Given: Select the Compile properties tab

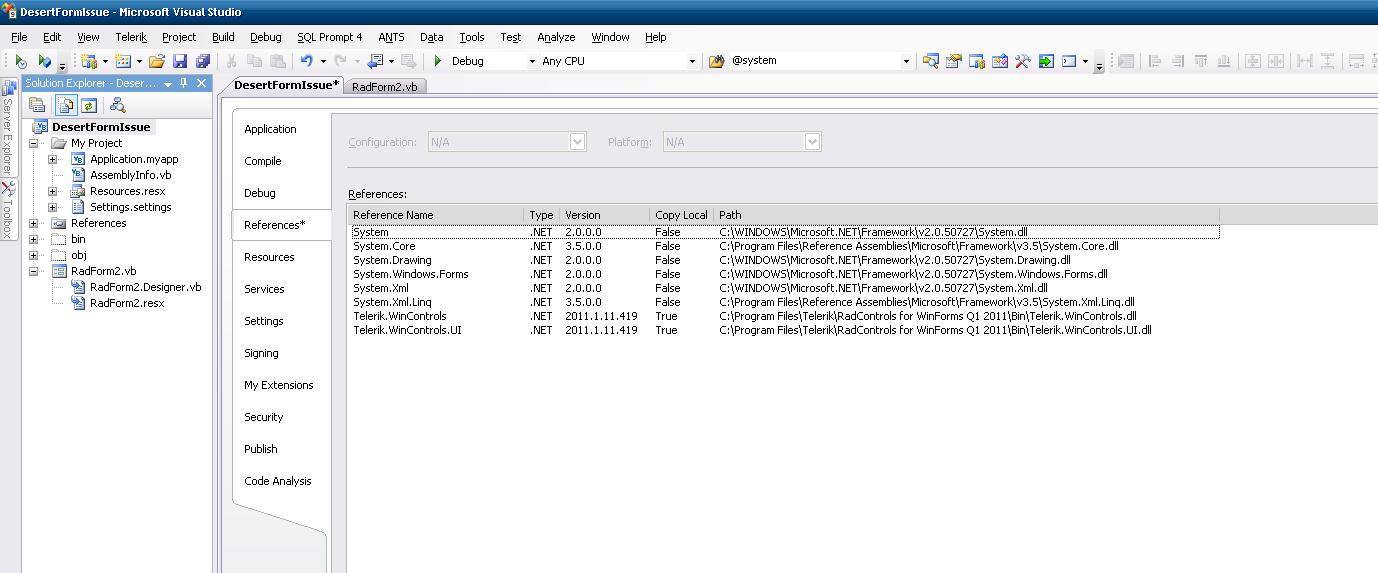Looking at the screenshot, I should tap(263, 161).
